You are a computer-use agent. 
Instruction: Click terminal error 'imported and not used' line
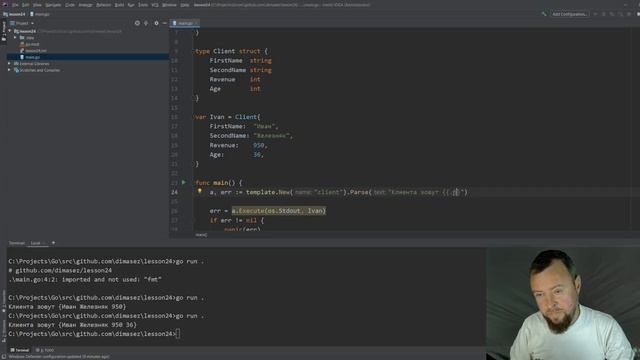pyautogui.click(x=85, y=280)
